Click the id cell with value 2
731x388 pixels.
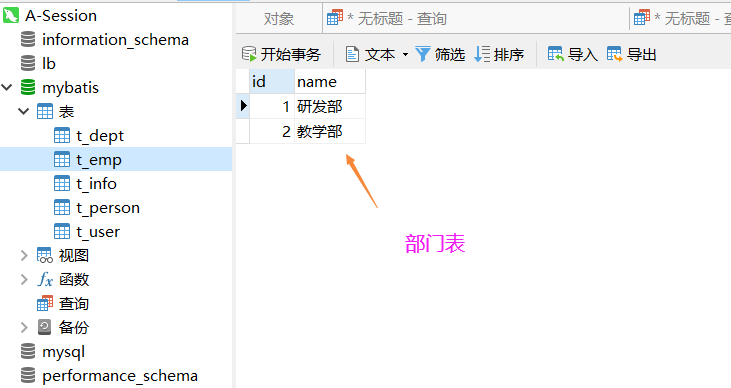tap(272, 131)
